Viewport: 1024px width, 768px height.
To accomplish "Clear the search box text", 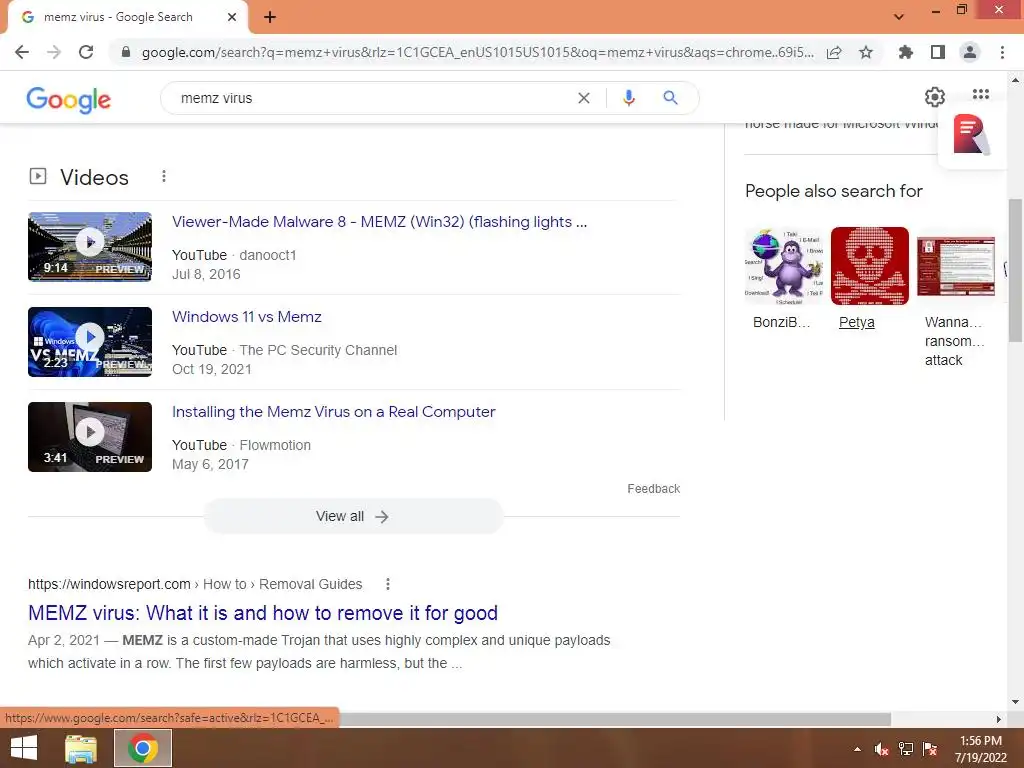I will (x=584, y=98).
